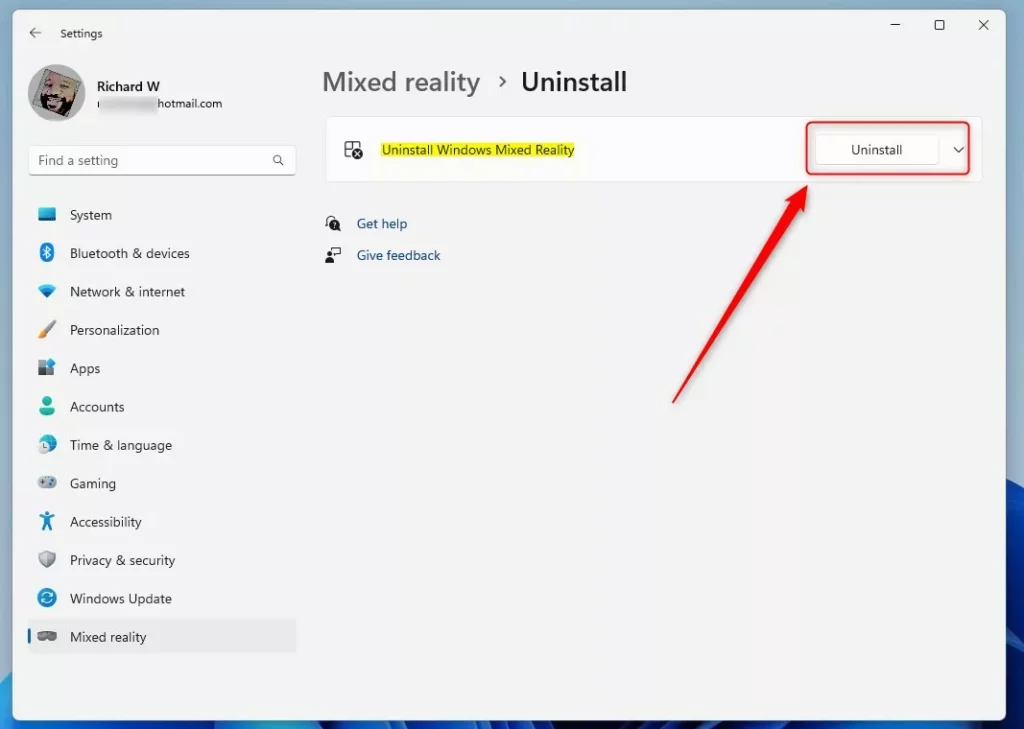Click the Accounts person icon

47,406
